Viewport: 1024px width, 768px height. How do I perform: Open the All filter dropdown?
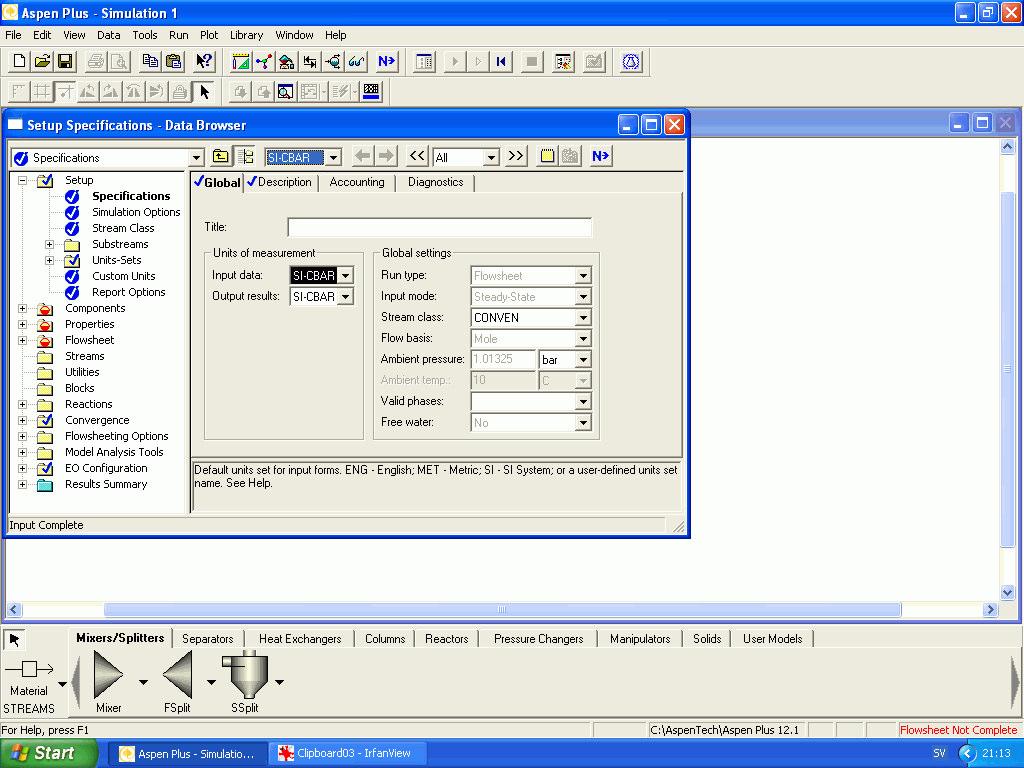pyautogui.click(x=491, y=157)
